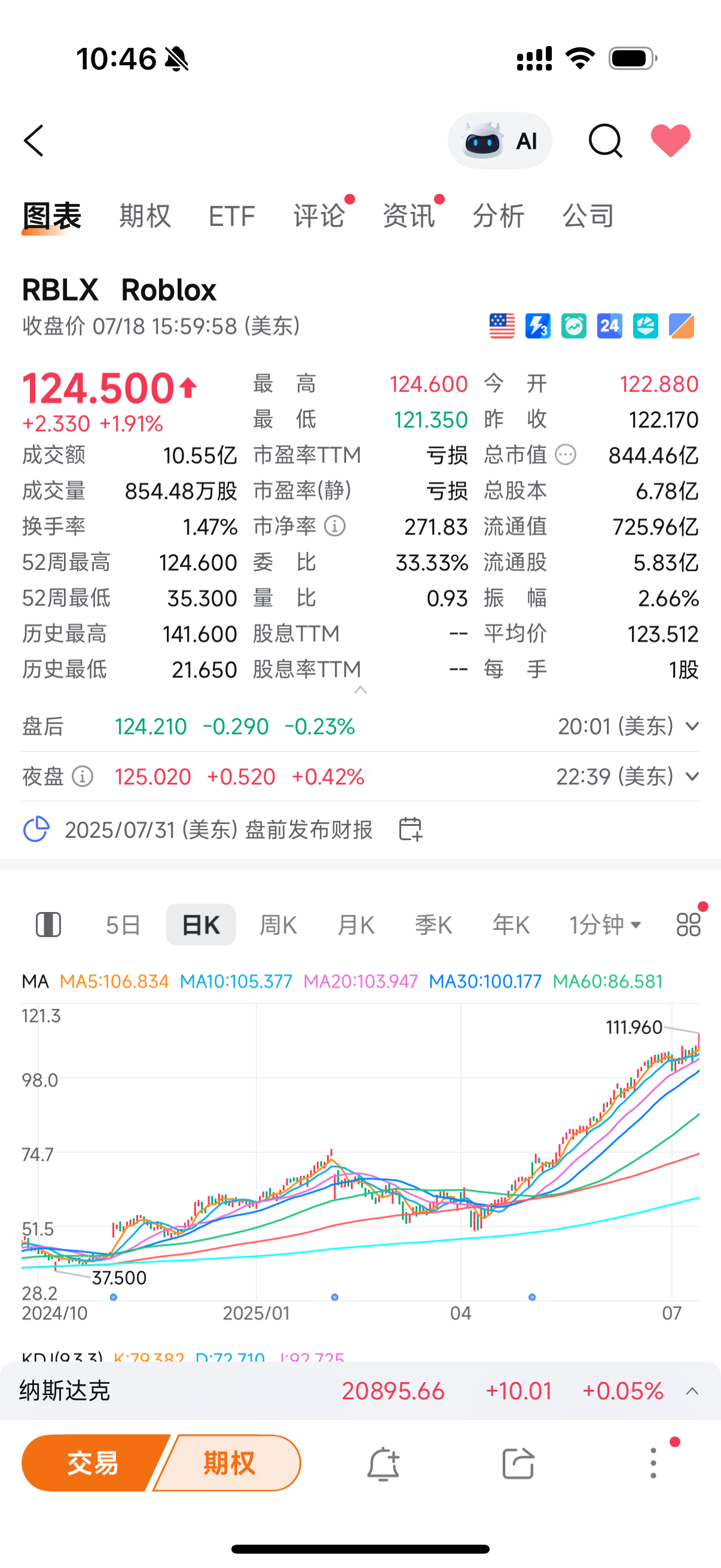The height and width of the screenshot is (1568, 721).
Task: Tap the green alarm clock icon
Action: tap(574, 326)
